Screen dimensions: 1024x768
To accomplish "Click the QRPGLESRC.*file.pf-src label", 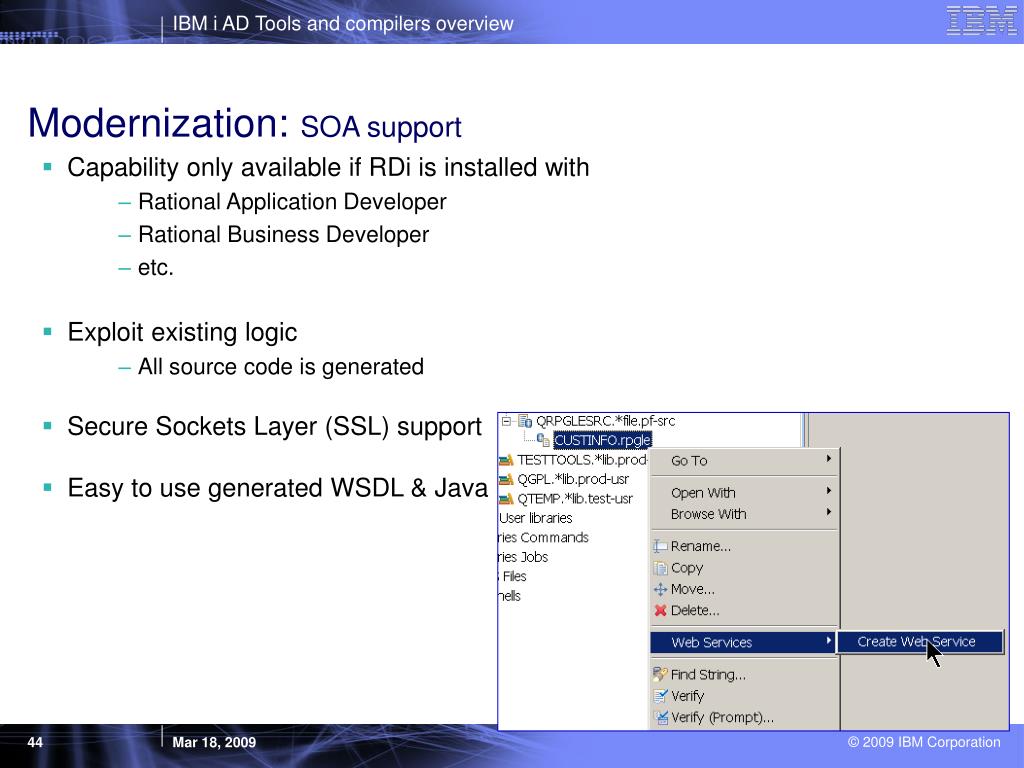I will tap(605, 421).
